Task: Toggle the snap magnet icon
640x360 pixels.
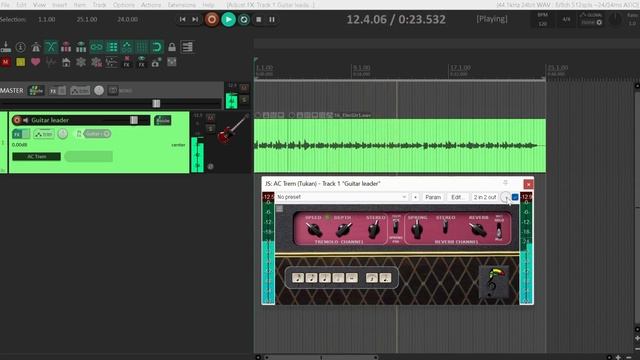Action: click(x=157, y=47)
